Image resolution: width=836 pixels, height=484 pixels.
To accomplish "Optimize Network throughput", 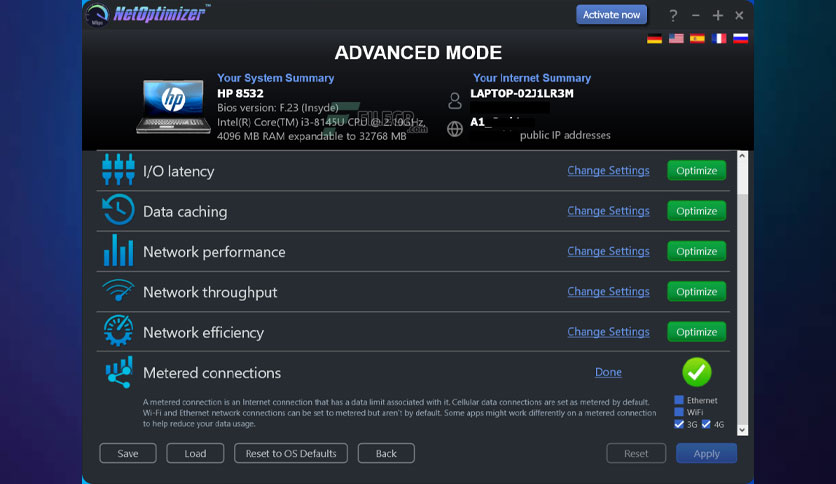I will [696, 292].
